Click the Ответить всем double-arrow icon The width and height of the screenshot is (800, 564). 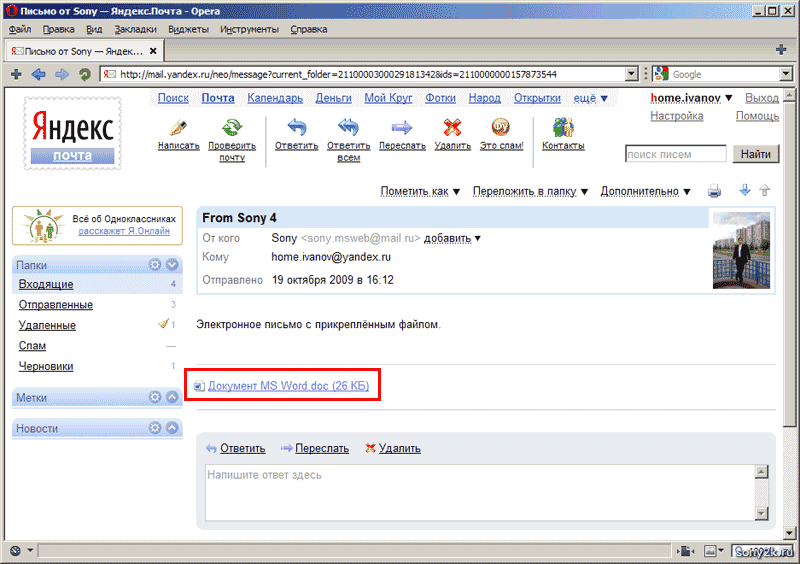348,127
